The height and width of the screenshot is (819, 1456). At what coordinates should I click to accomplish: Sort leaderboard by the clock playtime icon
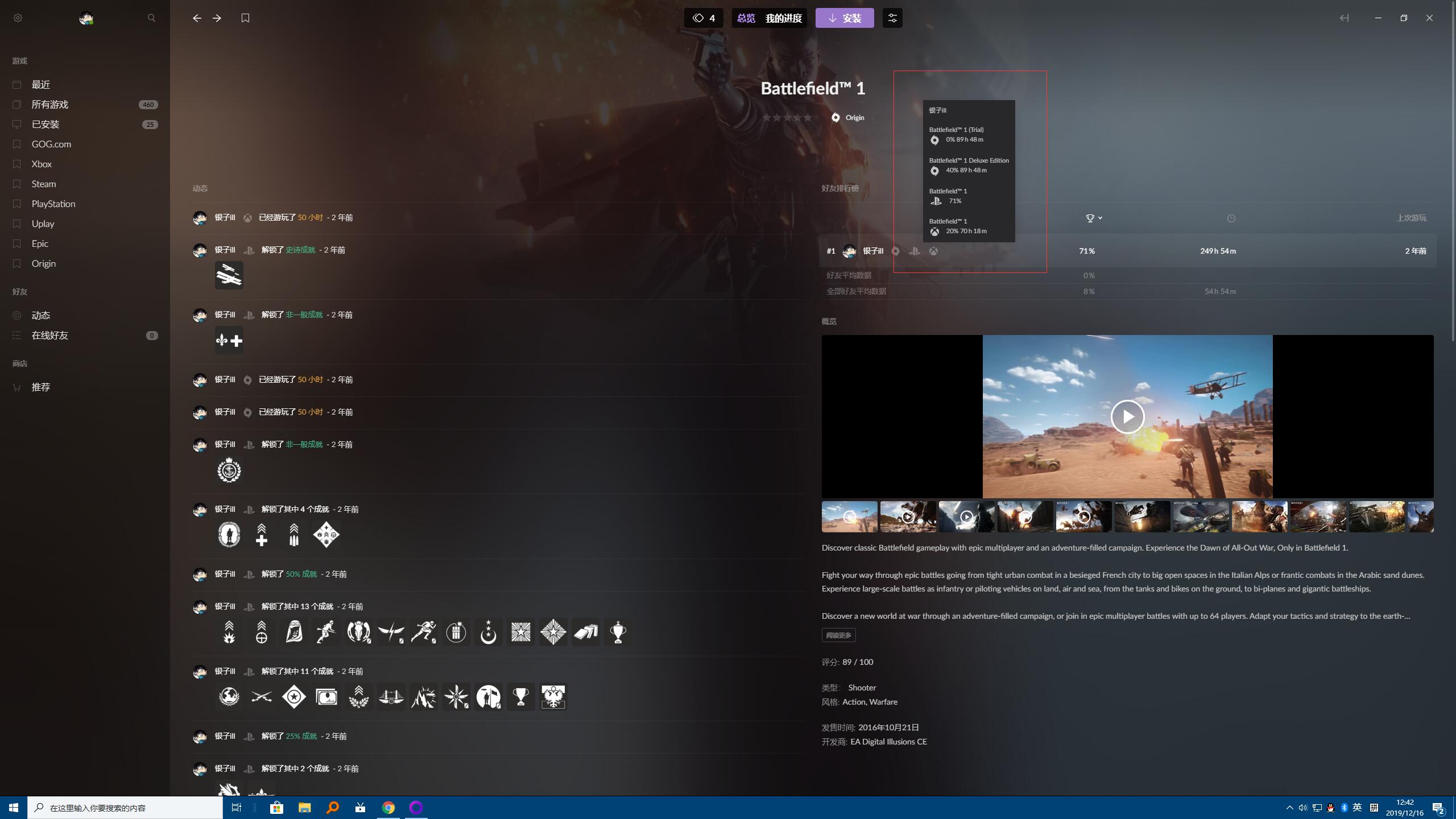pyautogui.click(x=1231, y=218)
